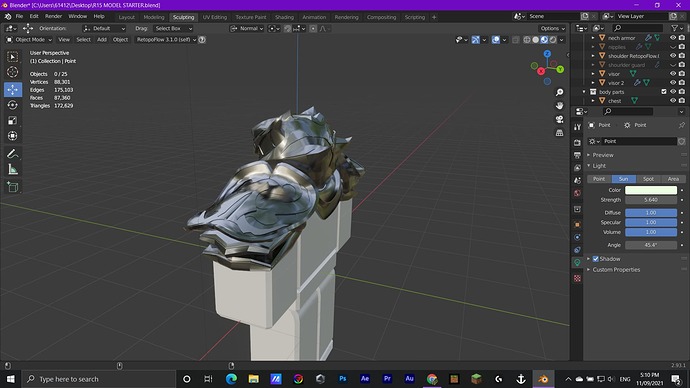The width and height of the screenshot is (690, 388).
Task: Open the Normal transform orientation dropdown
Action: click(247, 29)
